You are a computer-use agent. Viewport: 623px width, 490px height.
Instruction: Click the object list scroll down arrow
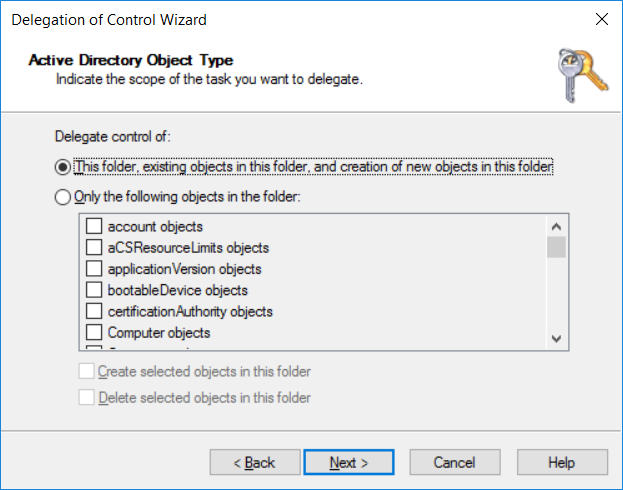(x=556, y=339)
